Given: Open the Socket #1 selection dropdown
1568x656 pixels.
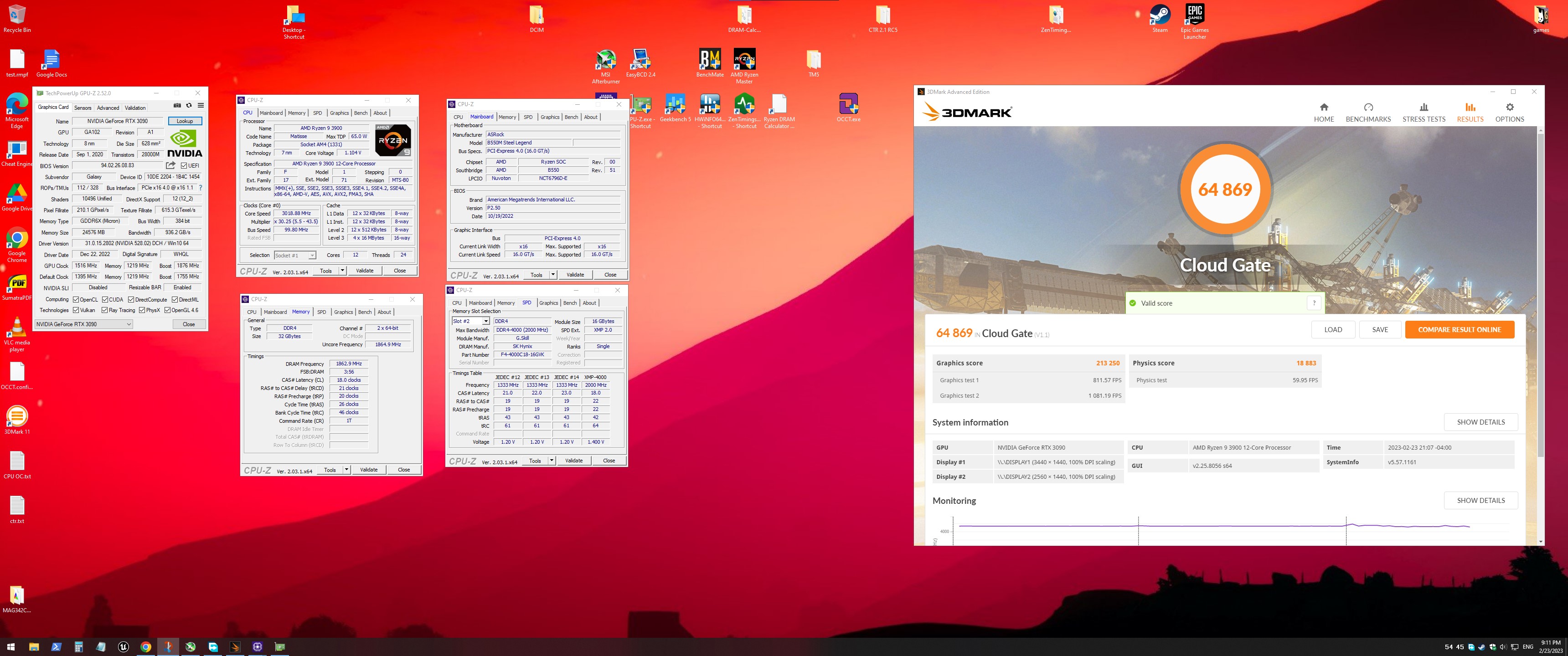Looking at the screenshot, I should [x=294, y=255].
